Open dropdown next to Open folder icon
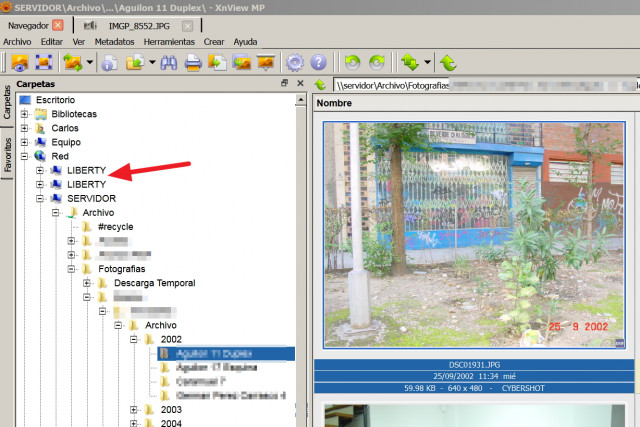 coord(90,62)
